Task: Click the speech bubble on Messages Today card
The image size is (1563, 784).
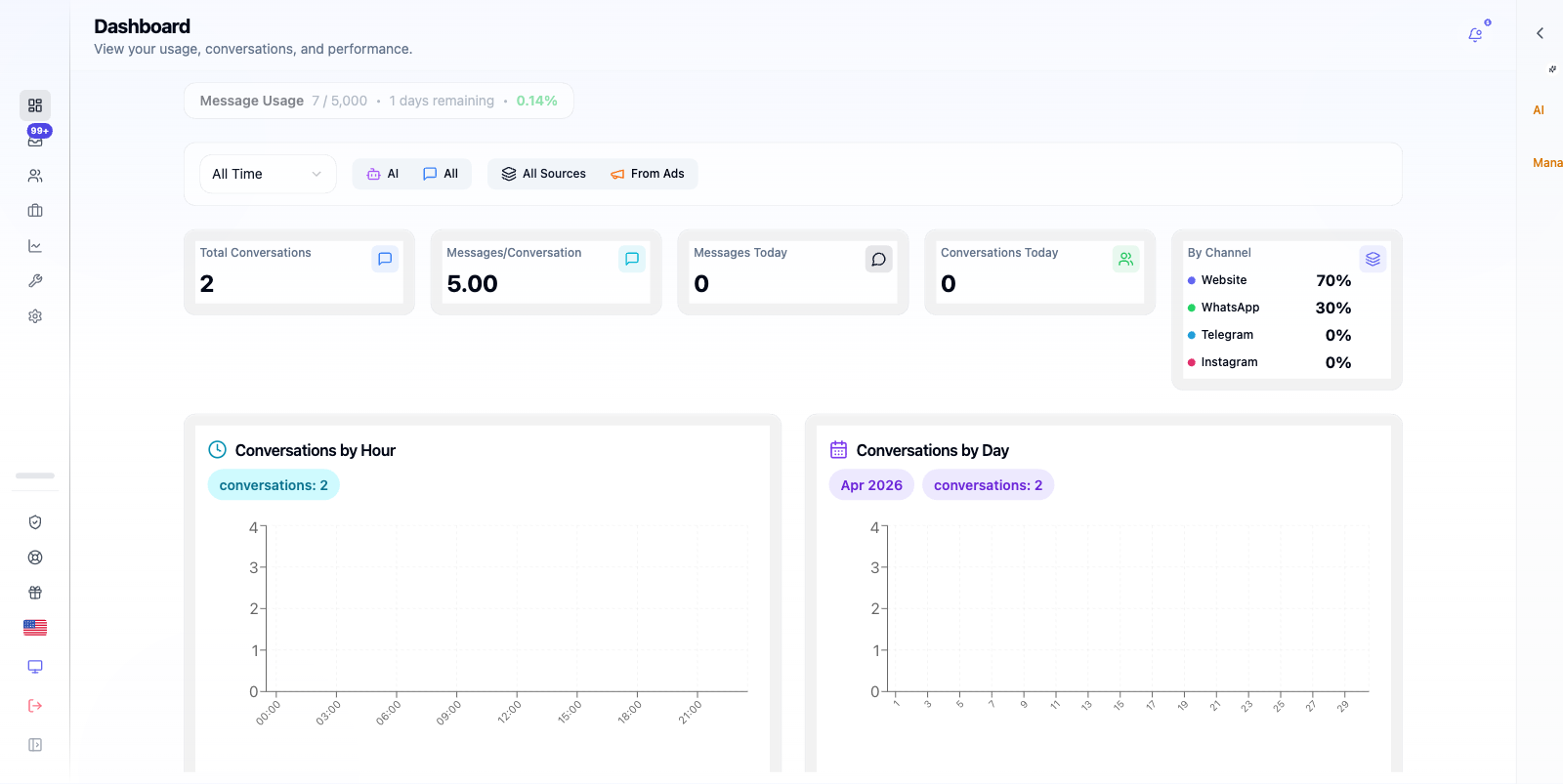Action: click(x=879, y=259)
